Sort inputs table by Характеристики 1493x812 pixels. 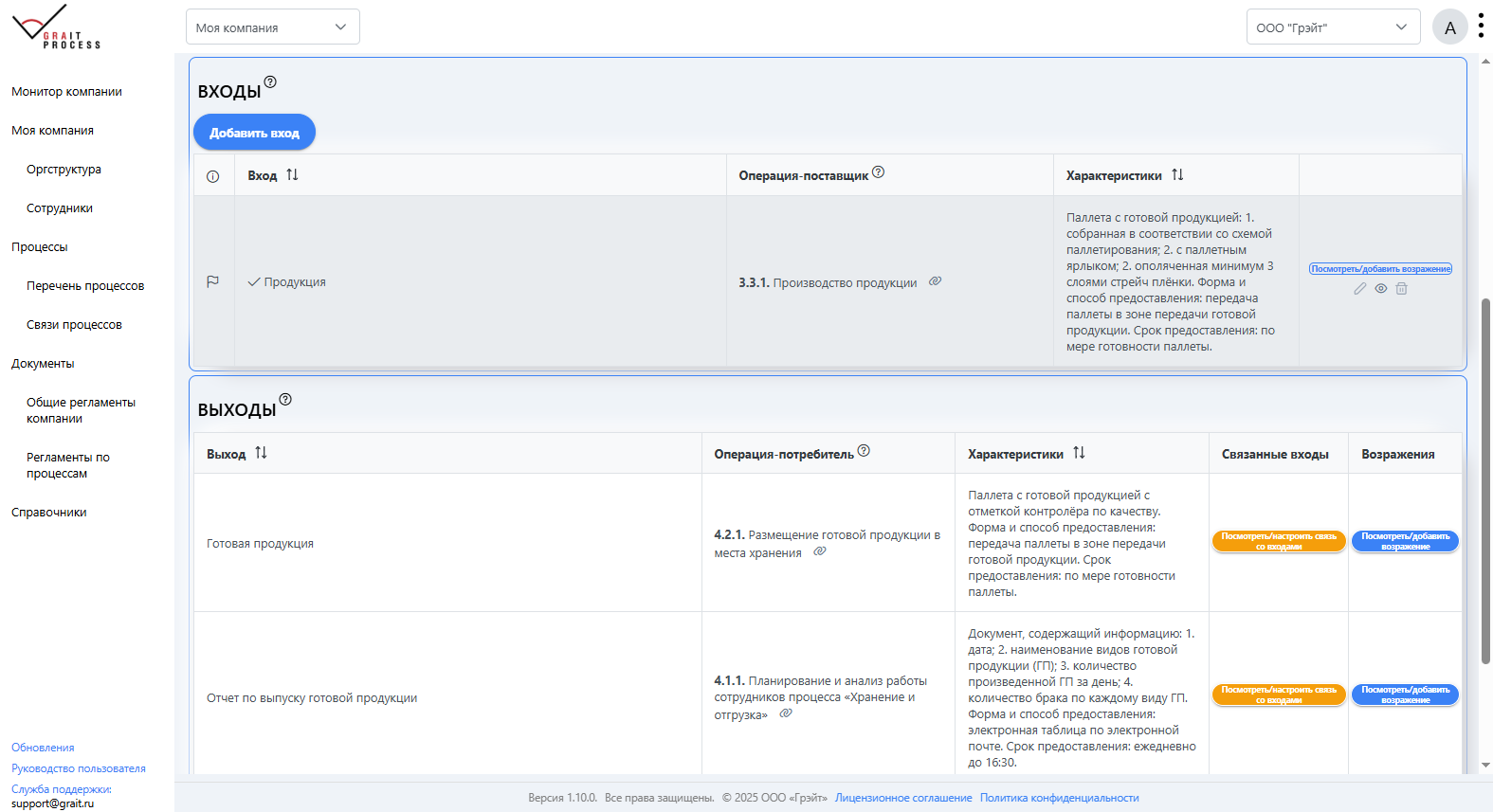tap(1177, 175)
